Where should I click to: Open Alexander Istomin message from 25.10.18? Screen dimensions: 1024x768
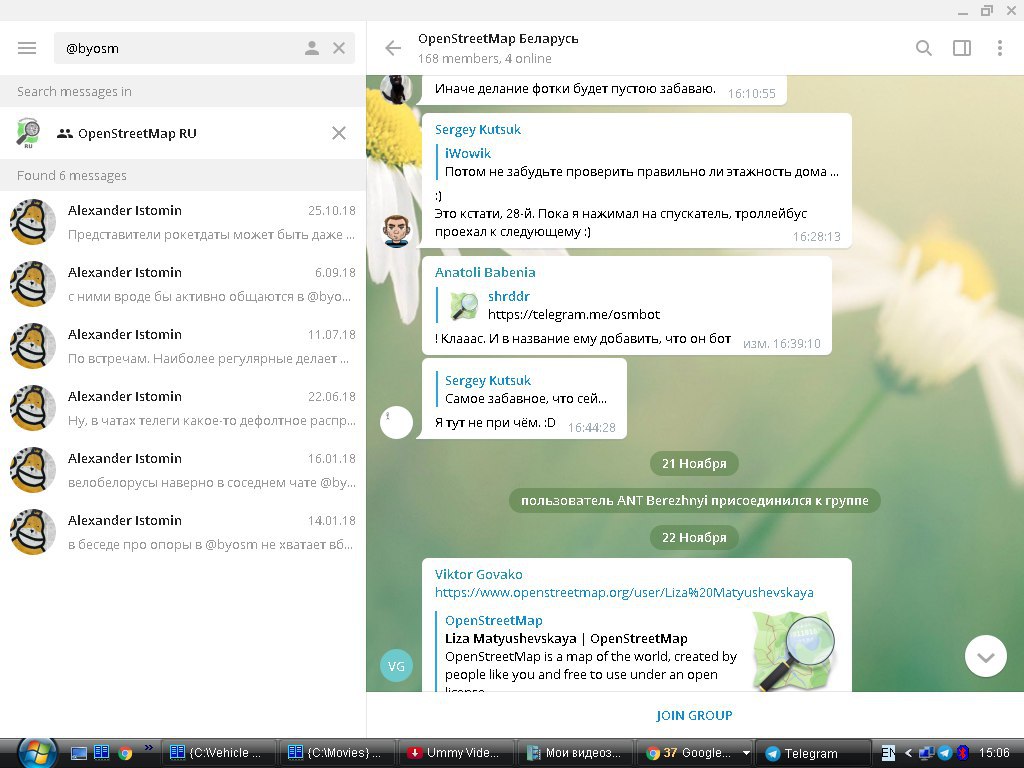(183, 222)
